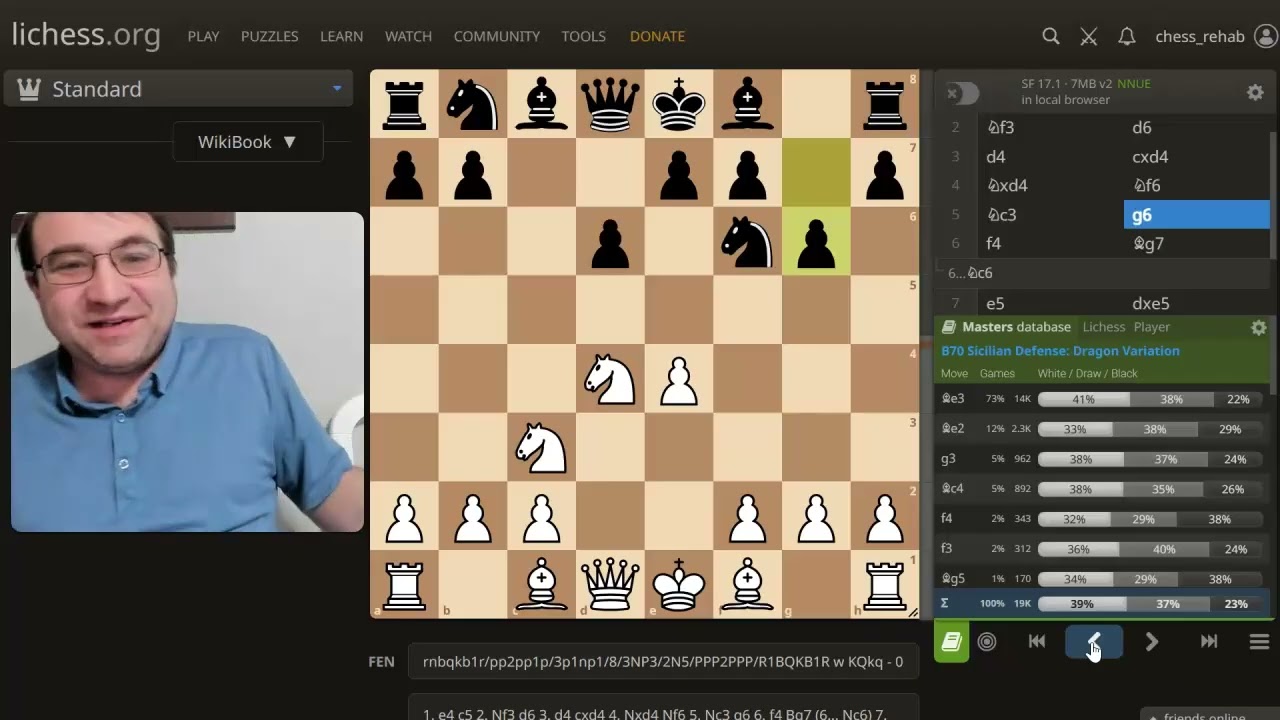
Task: Expand the WikiBook dropdown
Action: click(x=248, y=142)
